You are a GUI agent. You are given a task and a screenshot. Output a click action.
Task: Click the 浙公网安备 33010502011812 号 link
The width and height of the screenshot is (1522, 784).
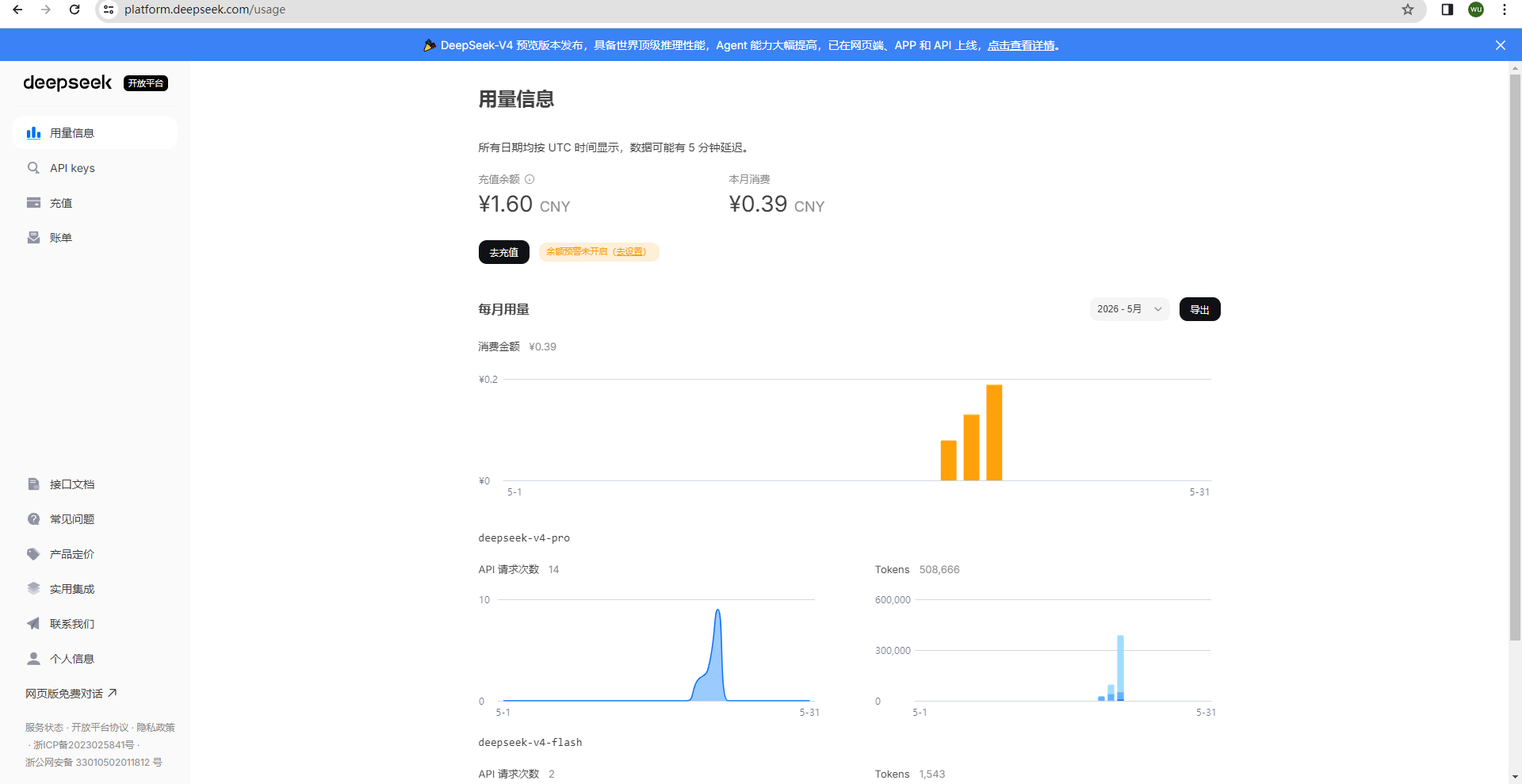94,762
